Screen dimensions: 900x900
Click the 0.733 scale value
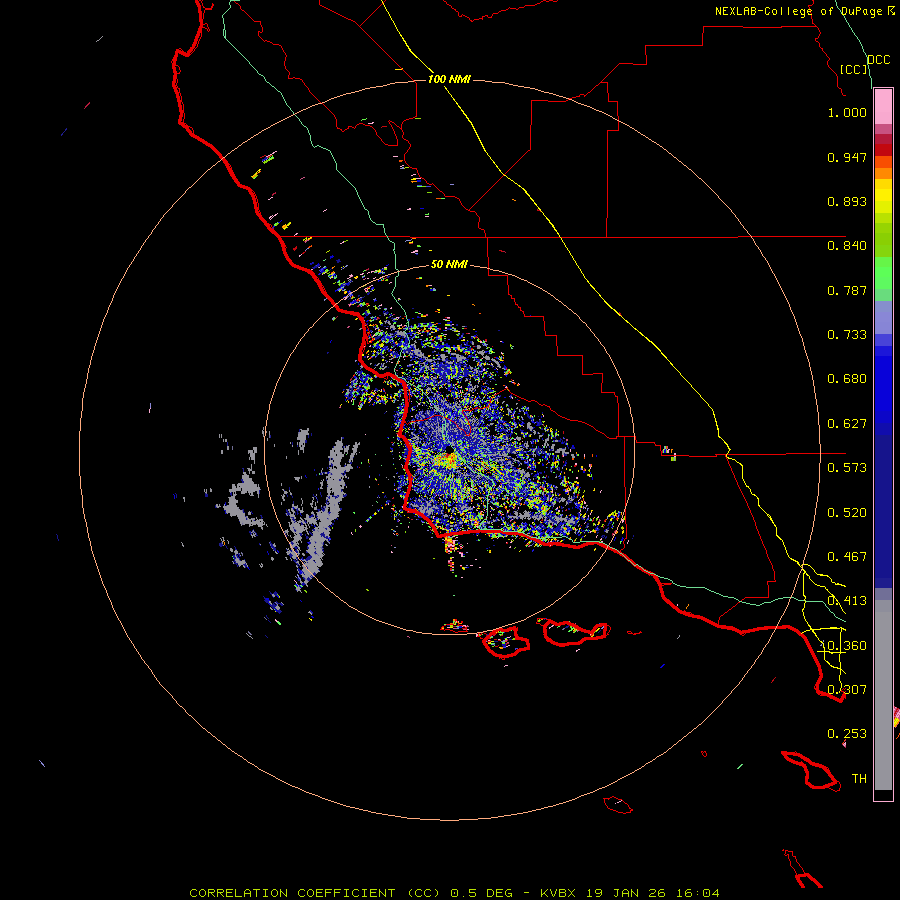(x=847, y=335)
